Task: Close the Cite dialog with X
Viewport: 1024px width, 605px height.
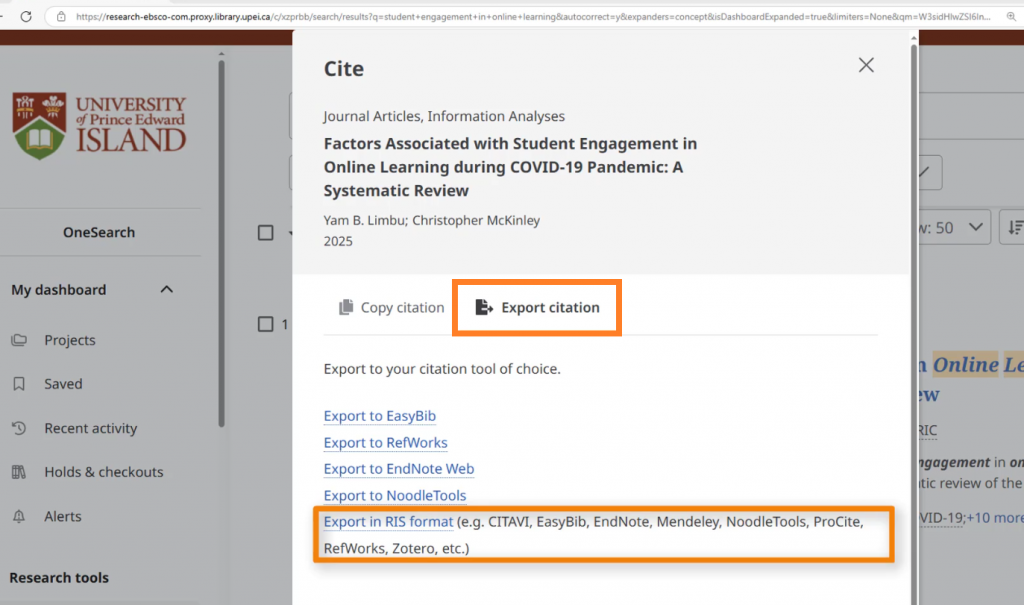Action: 866,65
